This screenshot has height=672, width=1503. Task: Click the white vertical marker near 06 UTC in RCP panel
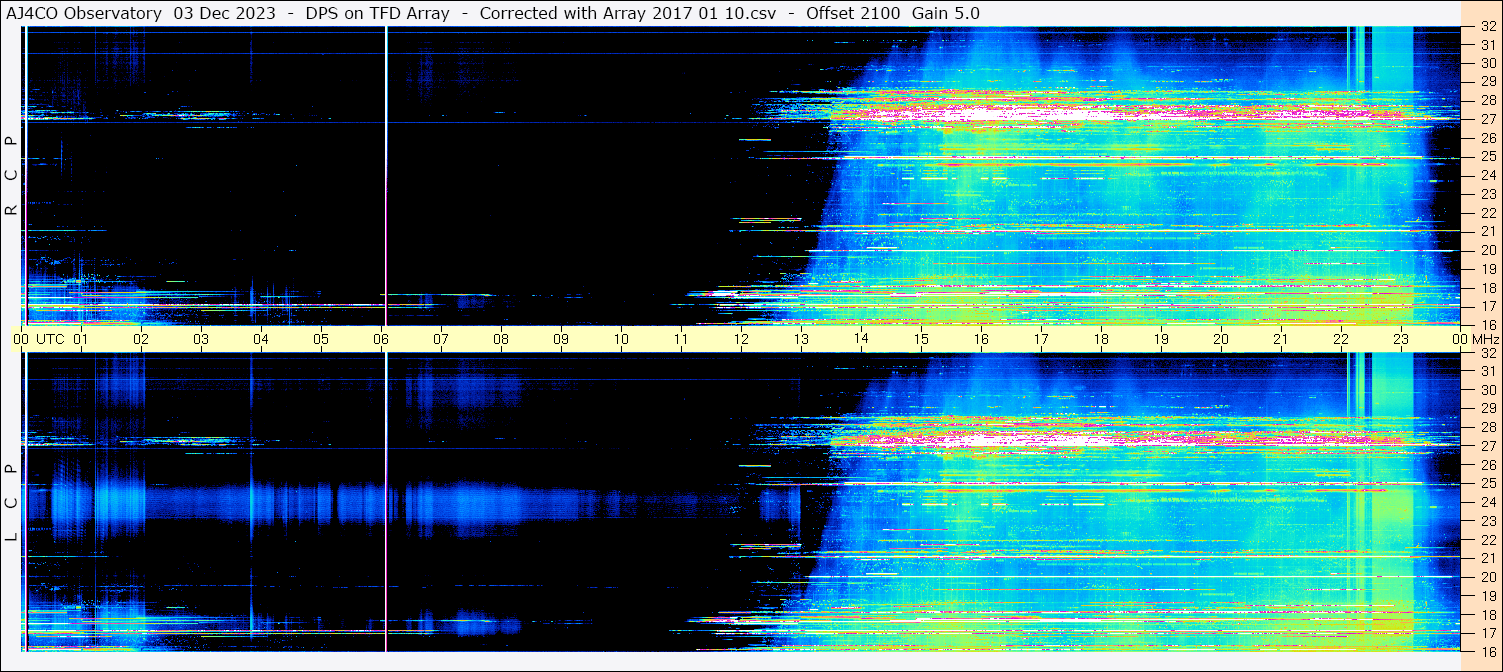[x=385, y=176]
